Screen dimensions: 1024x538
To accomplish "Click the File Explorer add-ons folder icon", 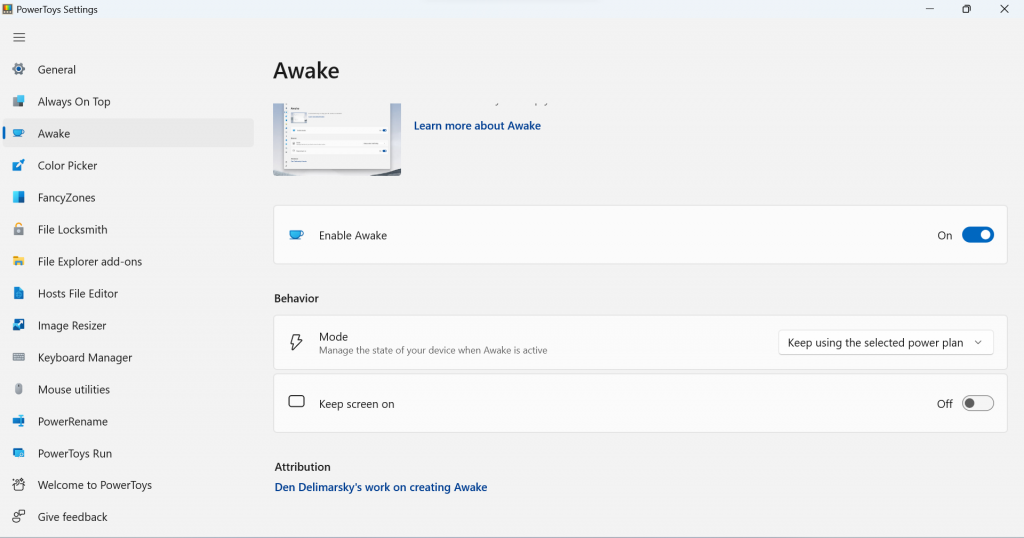I will click(x=19, y=261).
